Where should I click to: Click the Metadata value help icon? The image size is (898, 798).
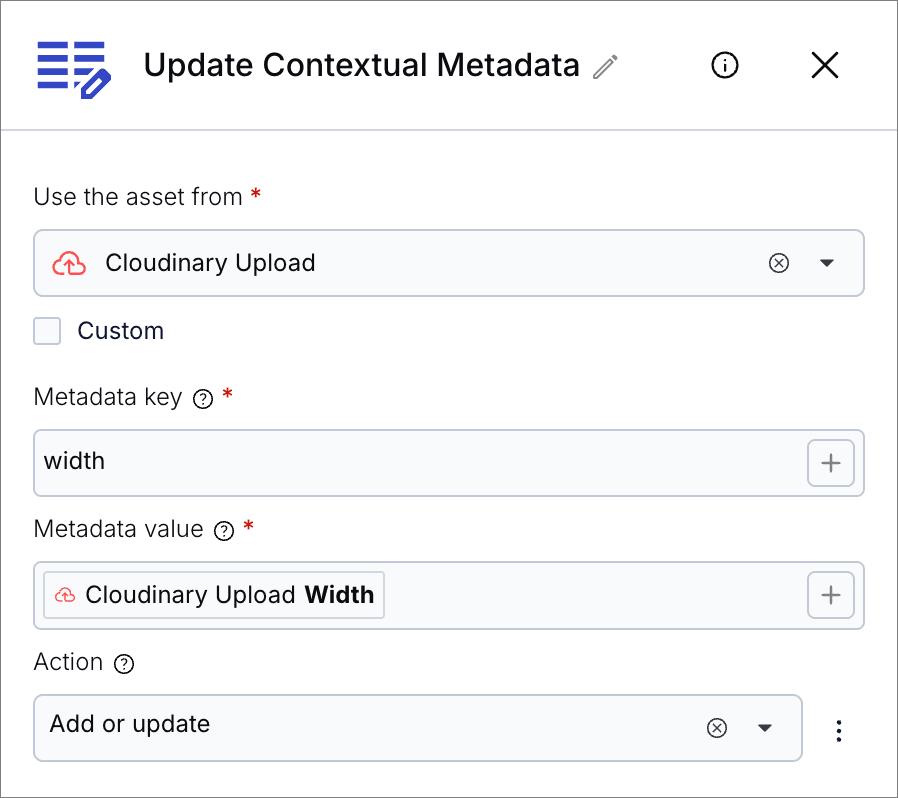224,531
